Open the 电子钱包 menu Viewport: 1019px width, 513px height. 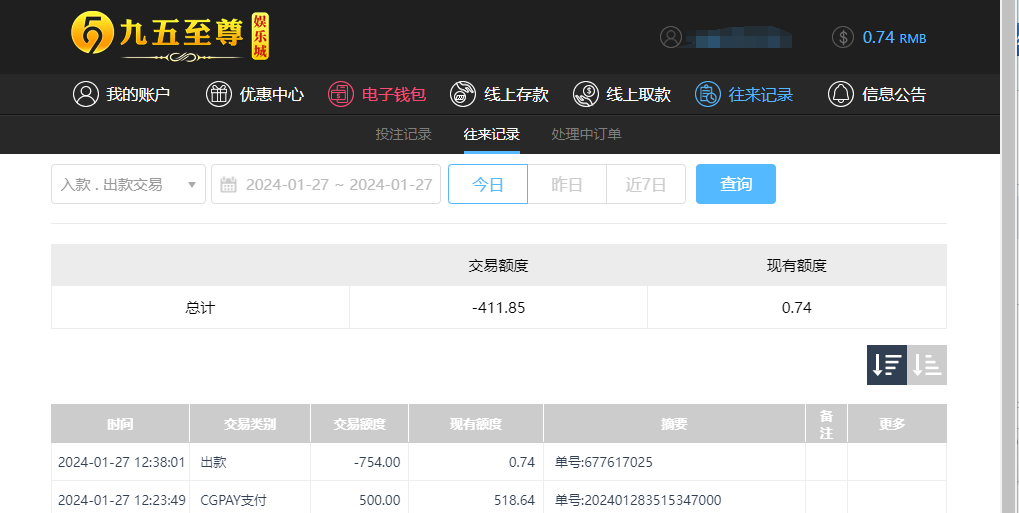(x=377, y=94)
